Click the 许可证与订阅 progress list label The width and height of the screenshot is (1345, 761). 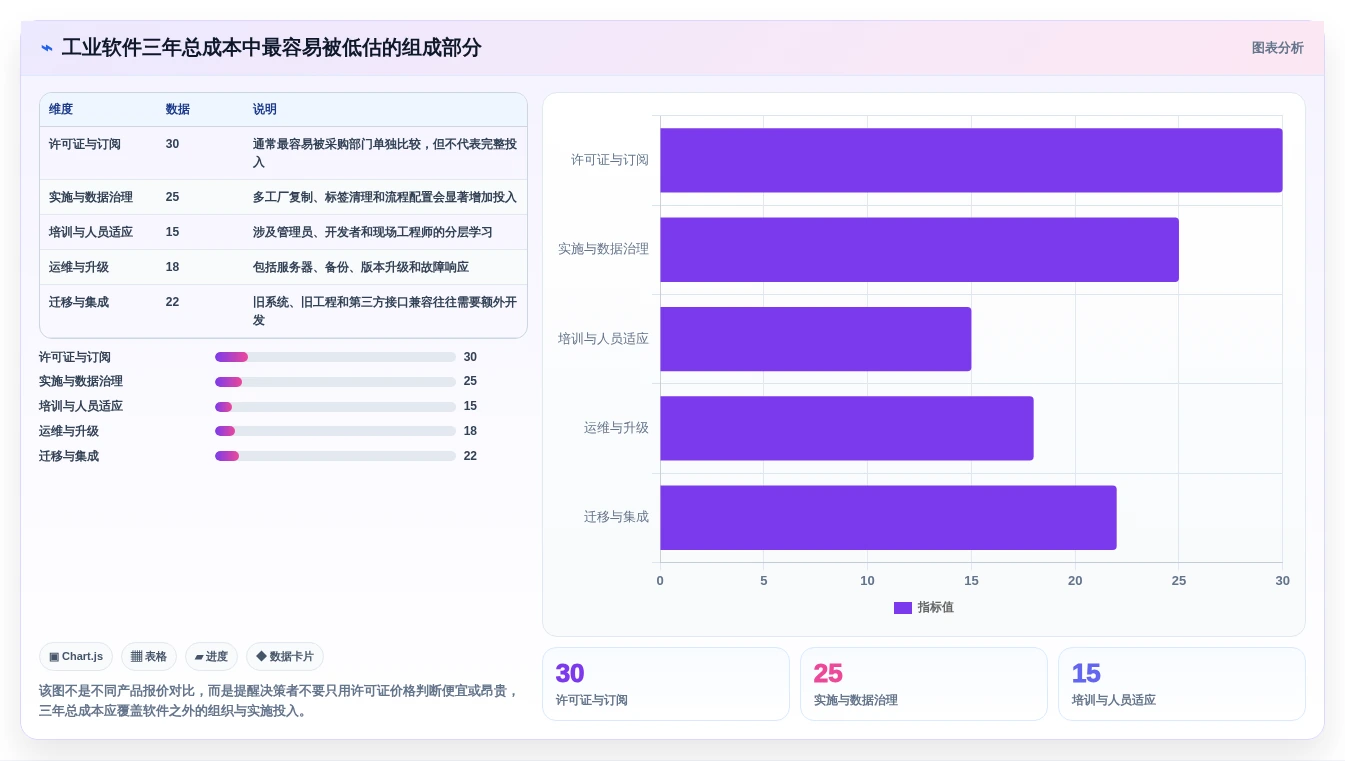(x=75, y=357)
